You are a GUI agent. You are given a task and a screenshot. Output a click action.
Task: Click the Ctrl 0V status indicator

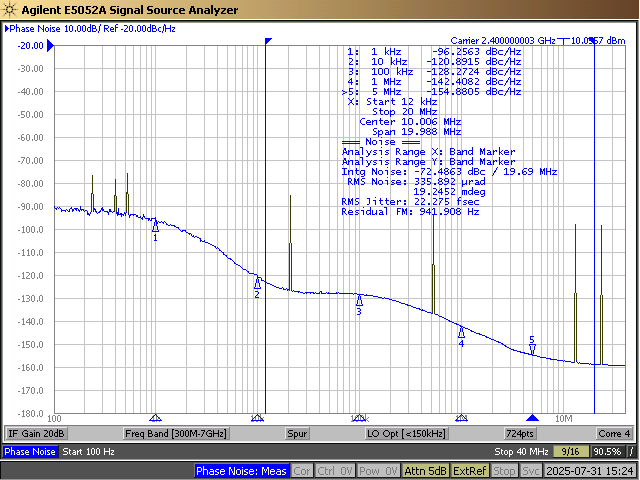(334, 471)
